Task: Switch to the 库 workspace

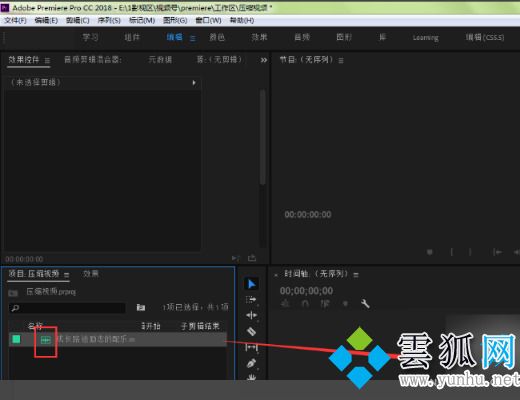Action: [x=383, y=37]
